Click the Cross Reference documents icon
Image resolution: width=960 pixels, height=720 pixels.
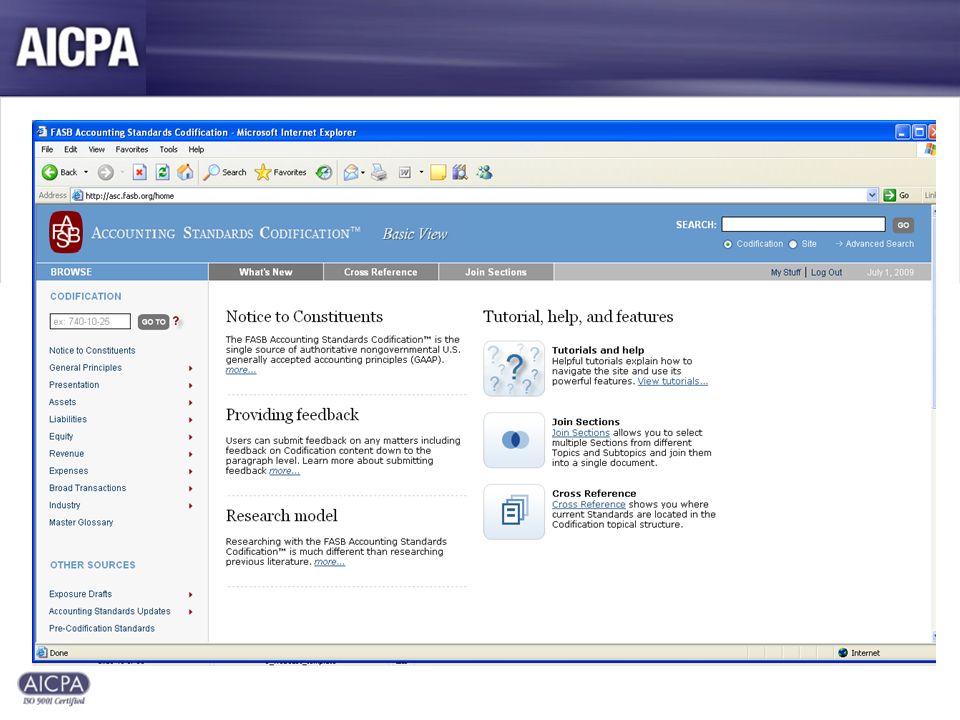514,512
